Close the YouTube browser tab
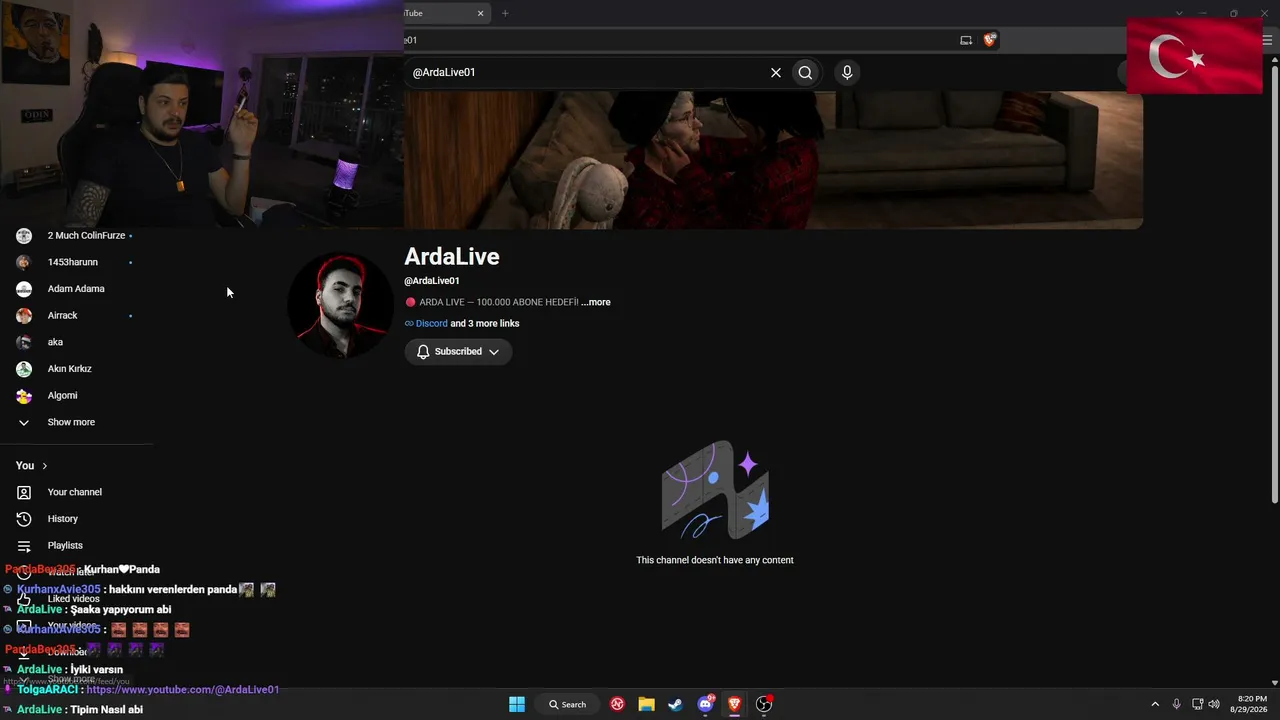This screenshot has height=720, width=1280. 480,13
